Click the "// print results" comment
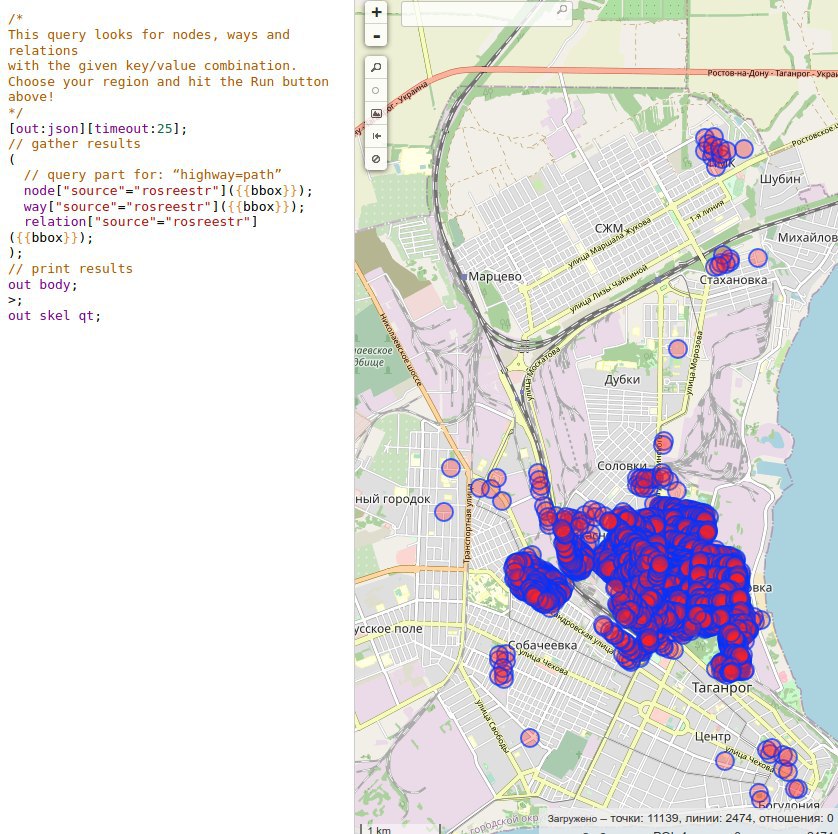The height and width of the screenshot is (834, 838). coord(70,269)
